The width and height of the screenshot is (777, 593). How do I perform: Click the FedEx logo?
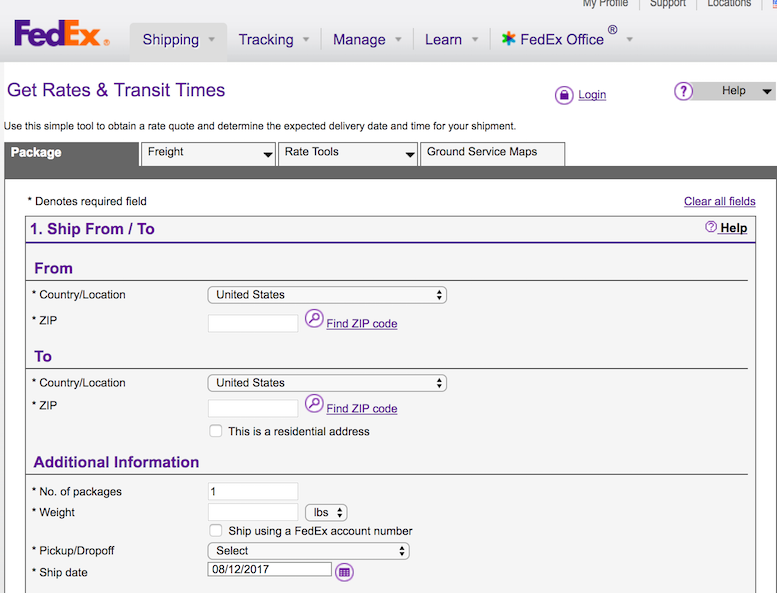click(62, 33)
